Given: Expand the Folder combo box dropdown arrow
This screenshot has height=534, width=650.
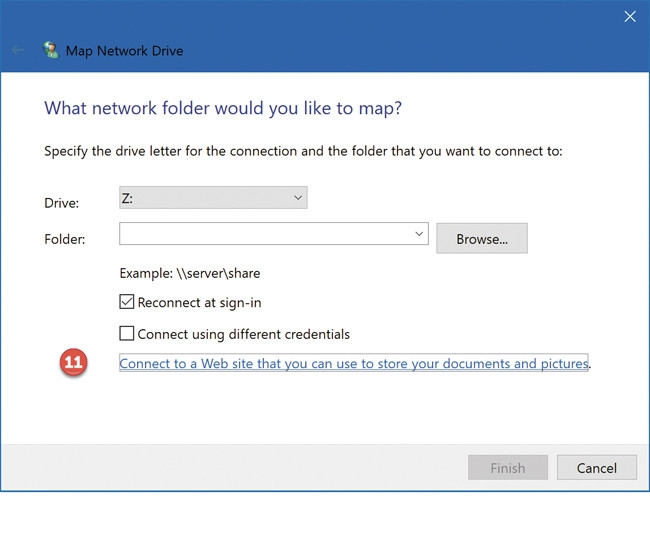Looking at the screenshot, I should (x=419, y=234).
